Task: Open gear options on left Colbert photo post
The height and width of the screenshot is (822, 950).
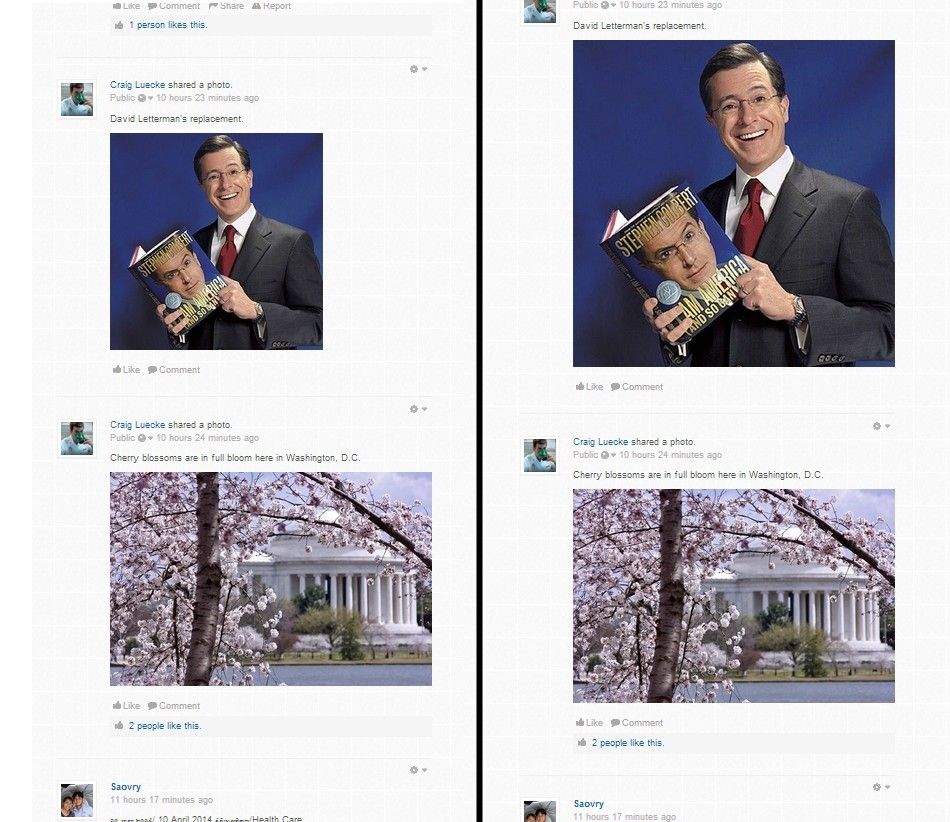Action: [418, 69]
